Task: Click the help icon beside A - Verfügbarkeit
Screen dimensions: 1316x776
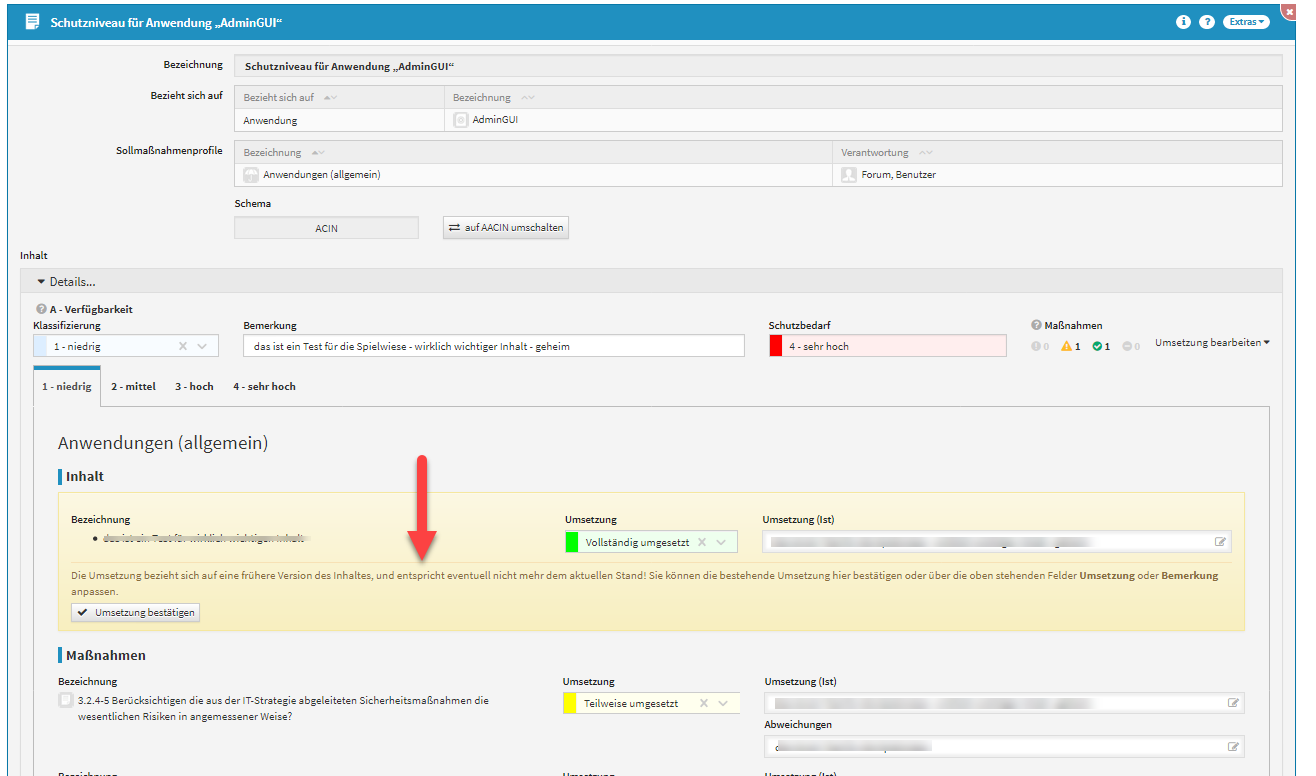Action: tap(41, 310)
